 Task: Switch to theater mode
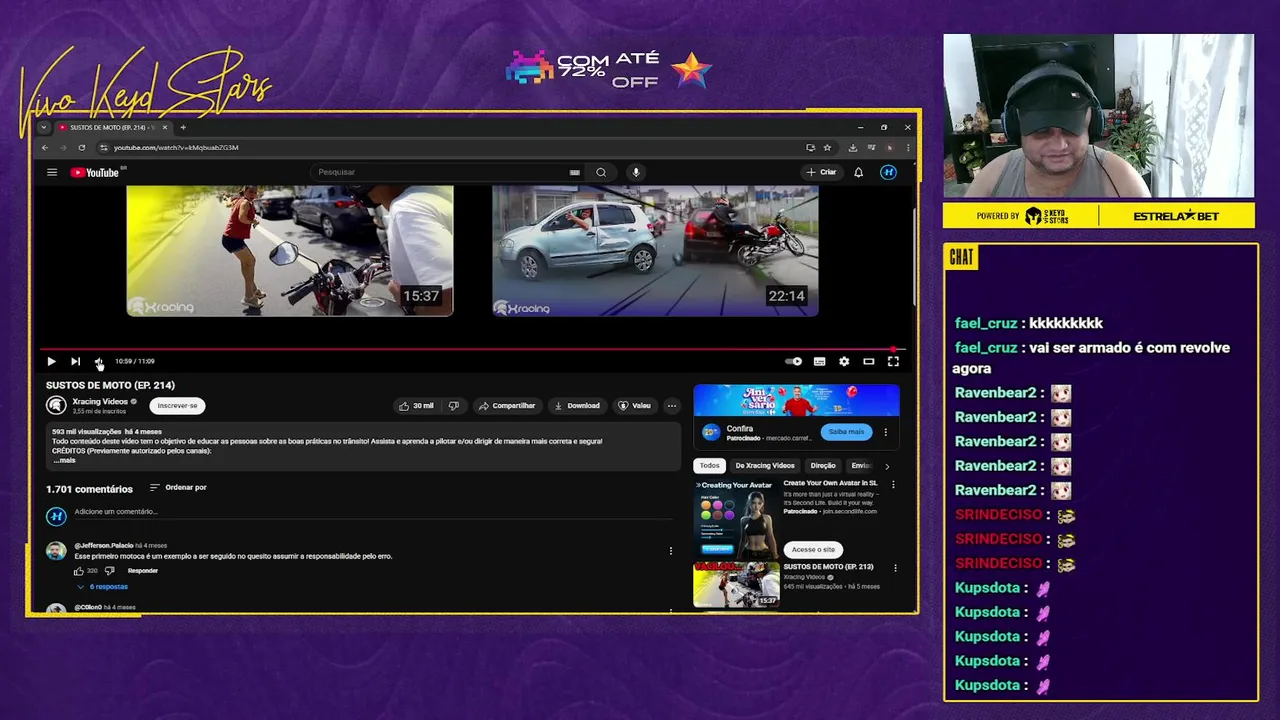(868, 361)
